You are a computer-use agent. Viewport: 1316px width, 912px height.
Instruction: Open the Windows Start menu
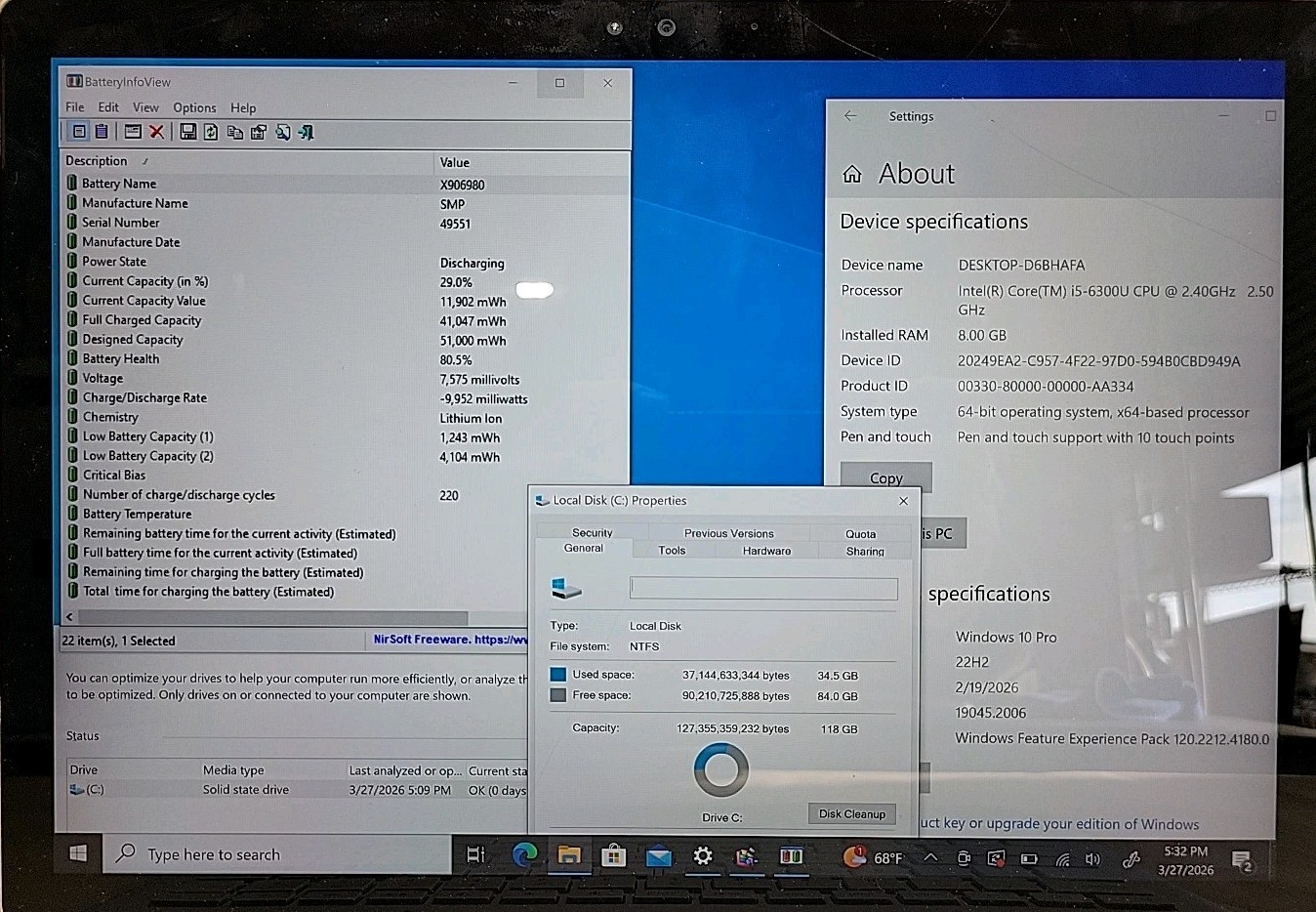click(x=79, y=853)
